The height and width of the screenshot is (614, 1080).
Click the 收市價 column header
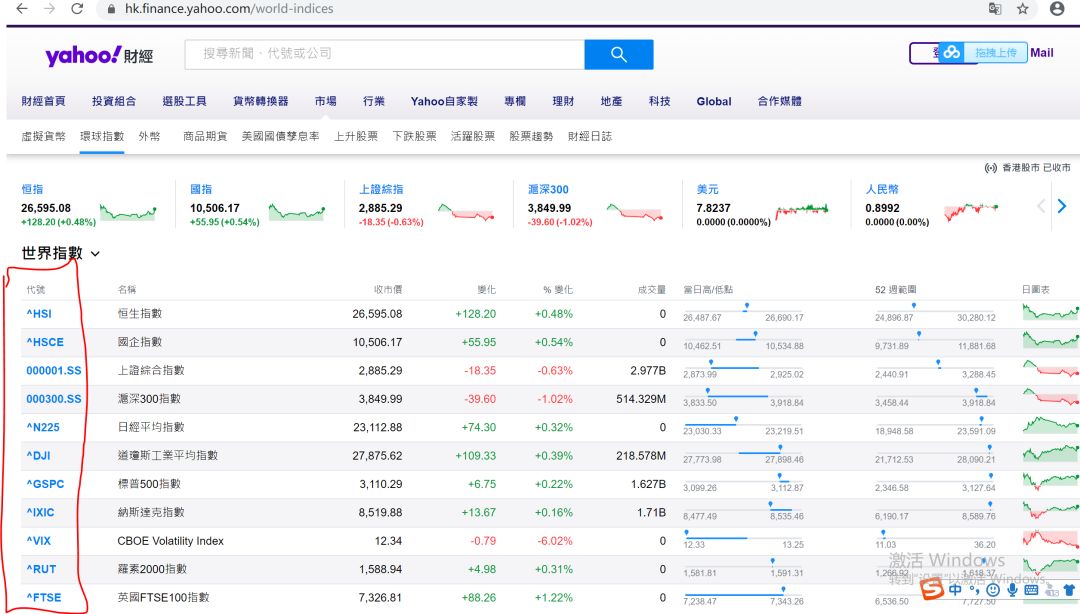coord(388,289)
